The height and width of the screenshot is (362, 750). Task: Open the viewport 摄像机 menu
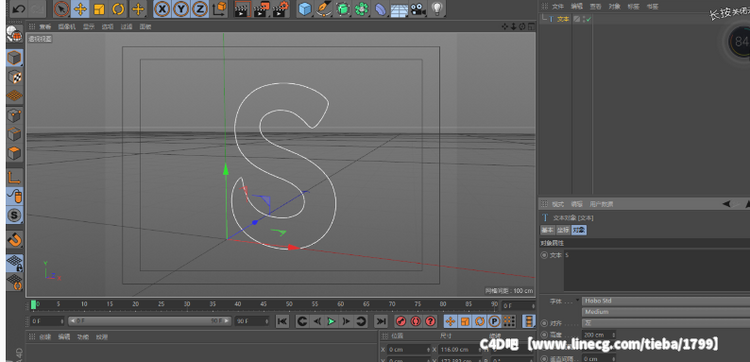pyautogui.click(x=66, y=27)
